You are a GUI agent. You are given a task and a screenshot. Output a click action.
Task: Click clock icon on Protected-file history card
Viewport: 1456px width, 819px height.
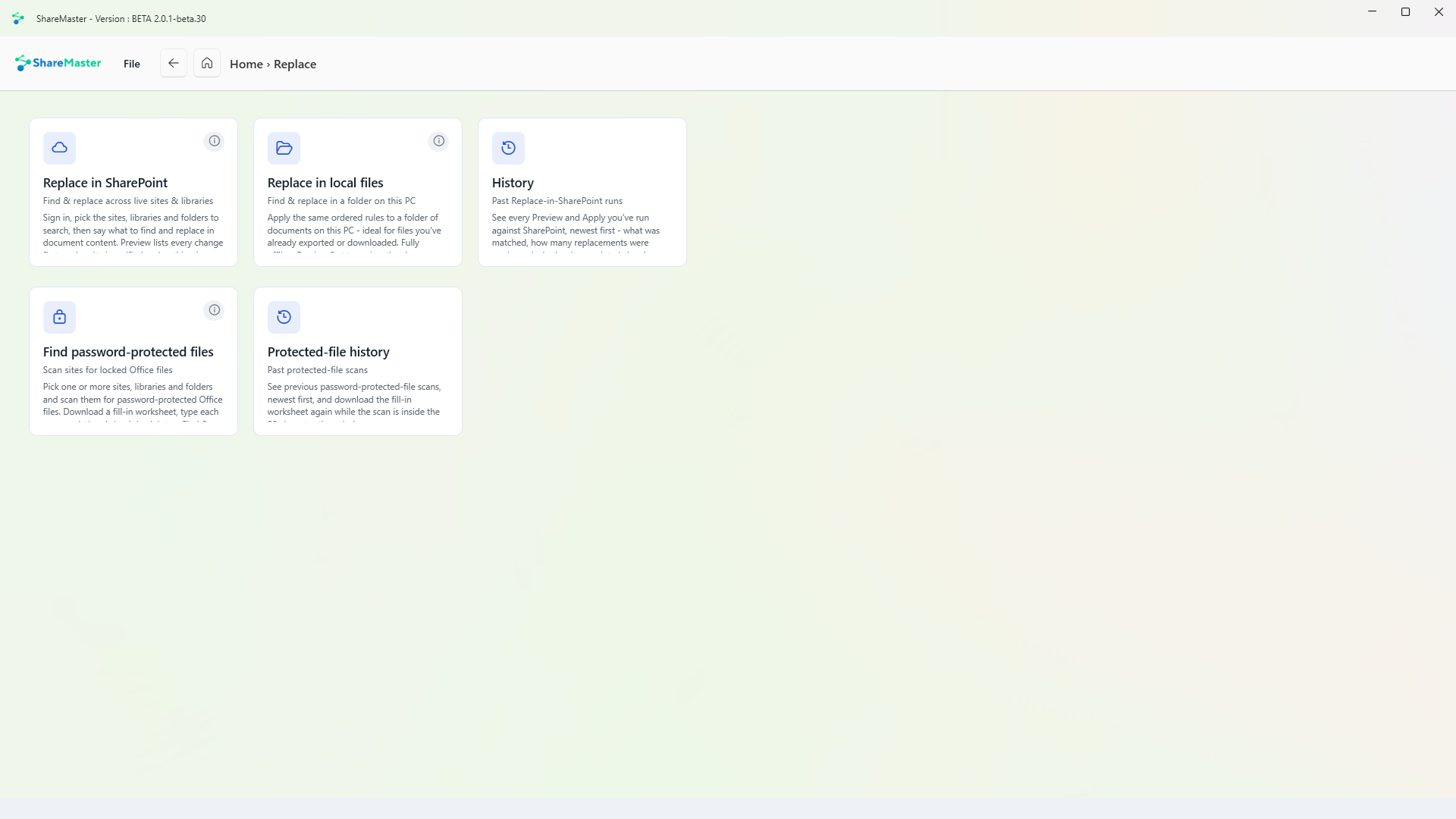click(x=284, y=317)
